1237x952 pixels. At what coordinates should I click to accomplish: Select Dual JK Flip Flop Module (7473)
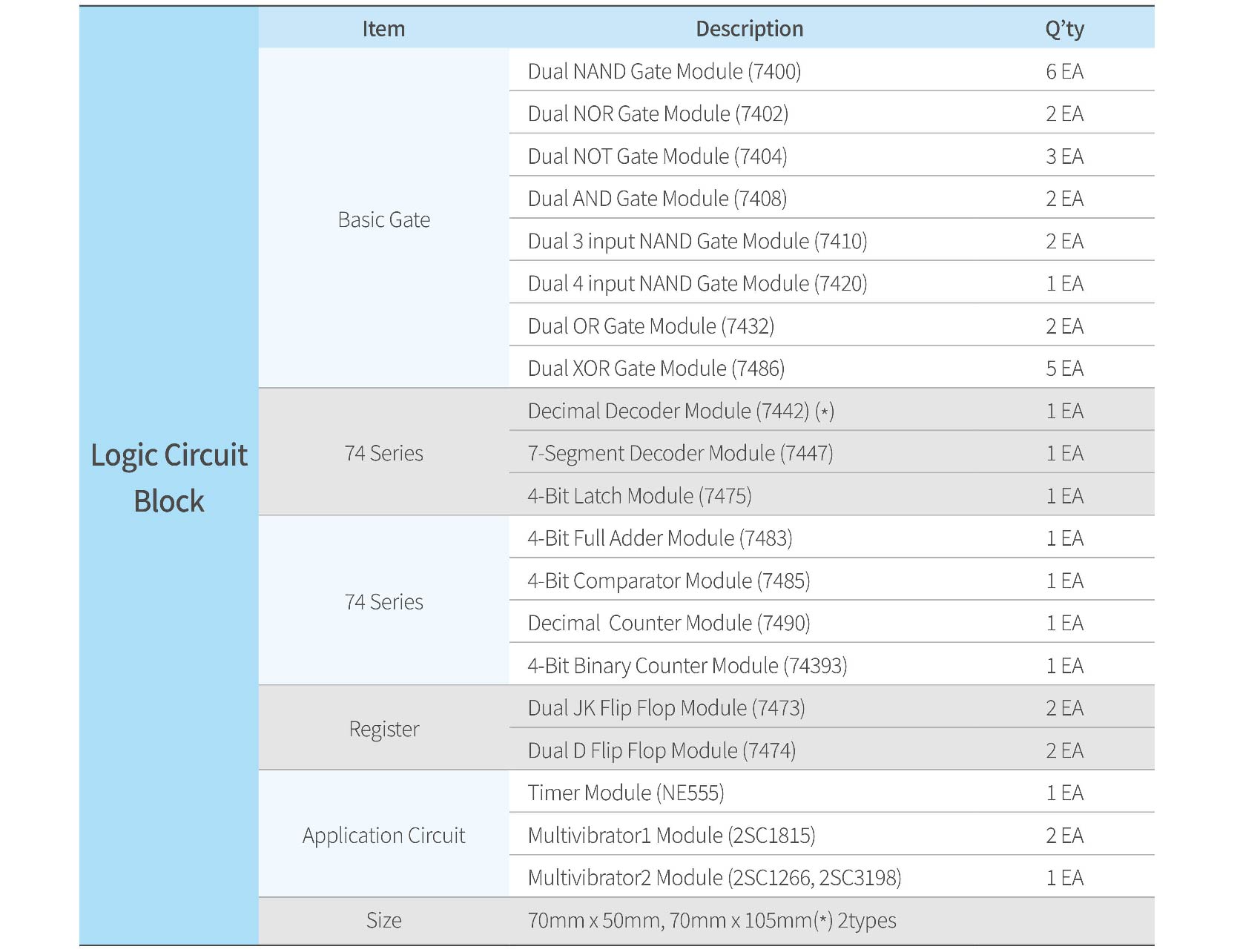pyautogui.click(x=666, y=708)
